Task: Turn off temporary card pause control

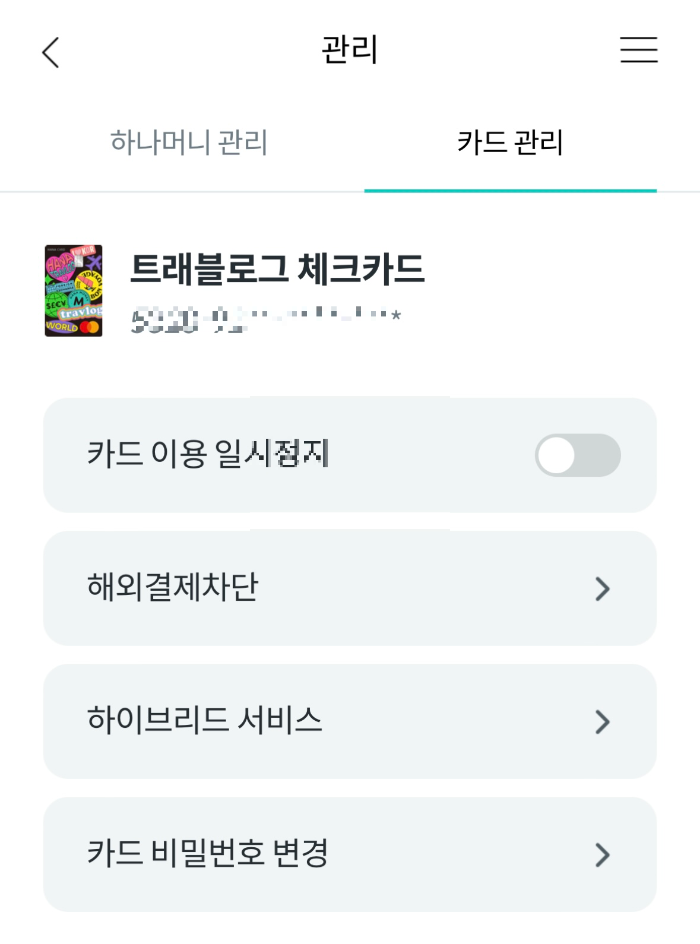Action: 578,455
